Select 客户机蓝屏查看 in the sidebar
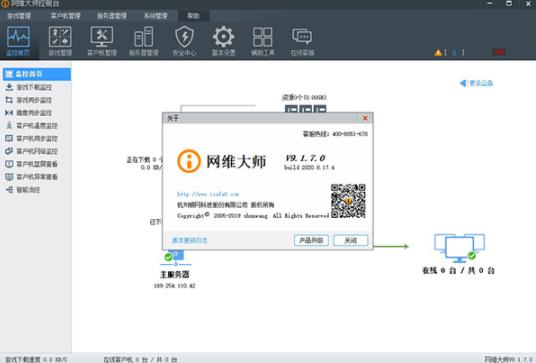This screenshot has width=536, height=363. [x=37, y=164]
